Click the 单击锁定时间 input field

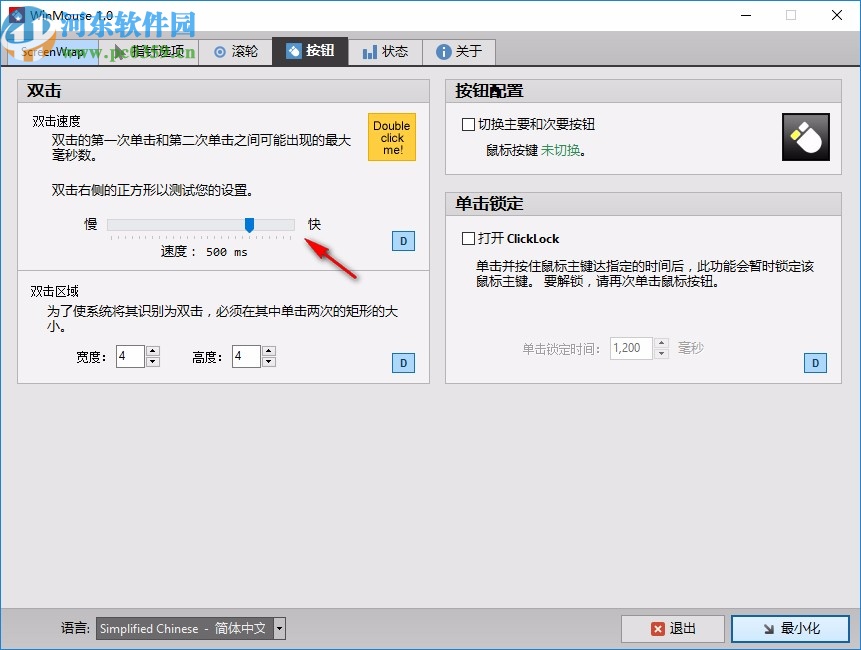coord(631,348)
